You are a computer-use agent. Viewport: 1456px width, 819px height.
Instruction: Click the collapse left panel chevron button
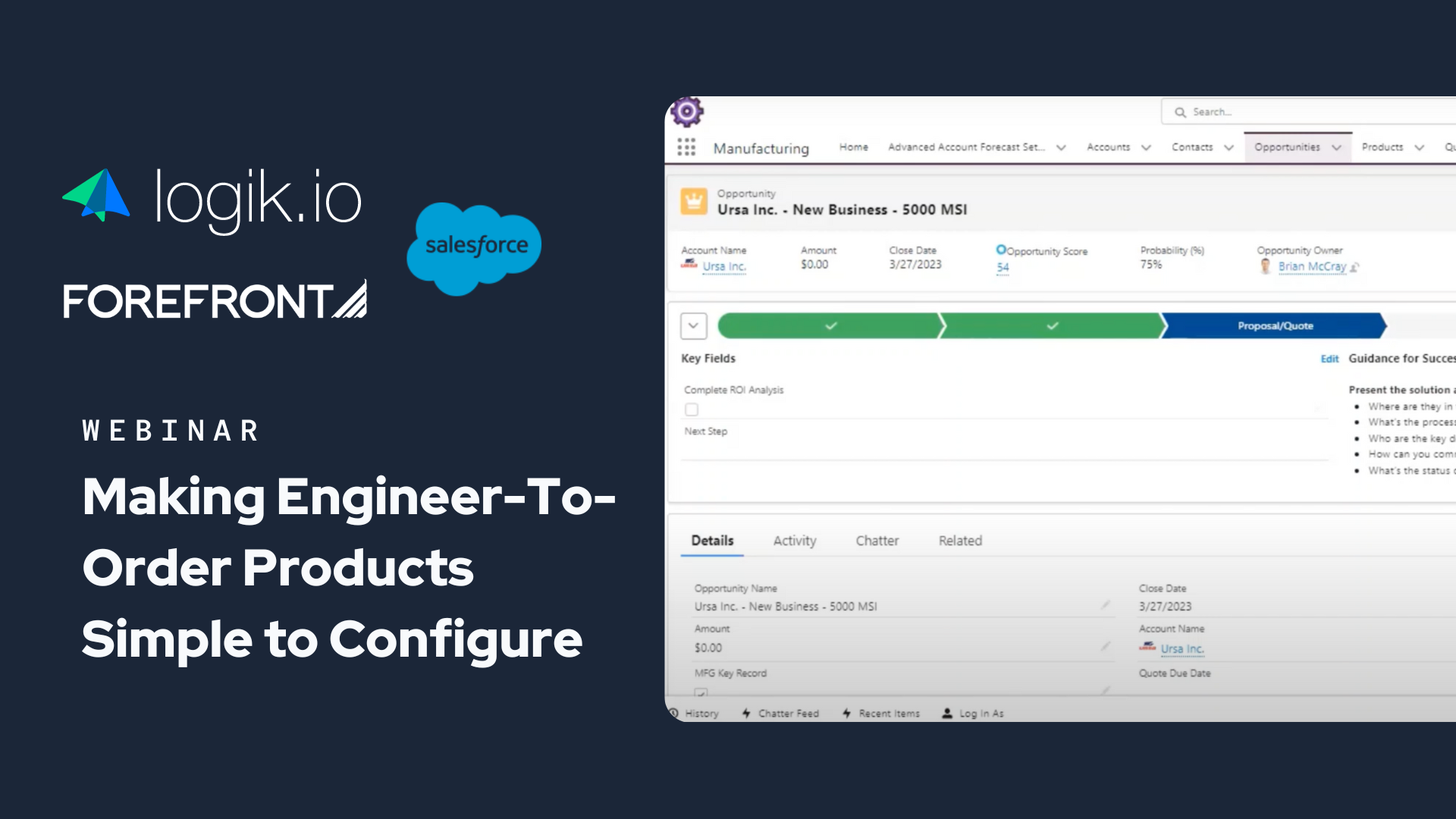694,325
